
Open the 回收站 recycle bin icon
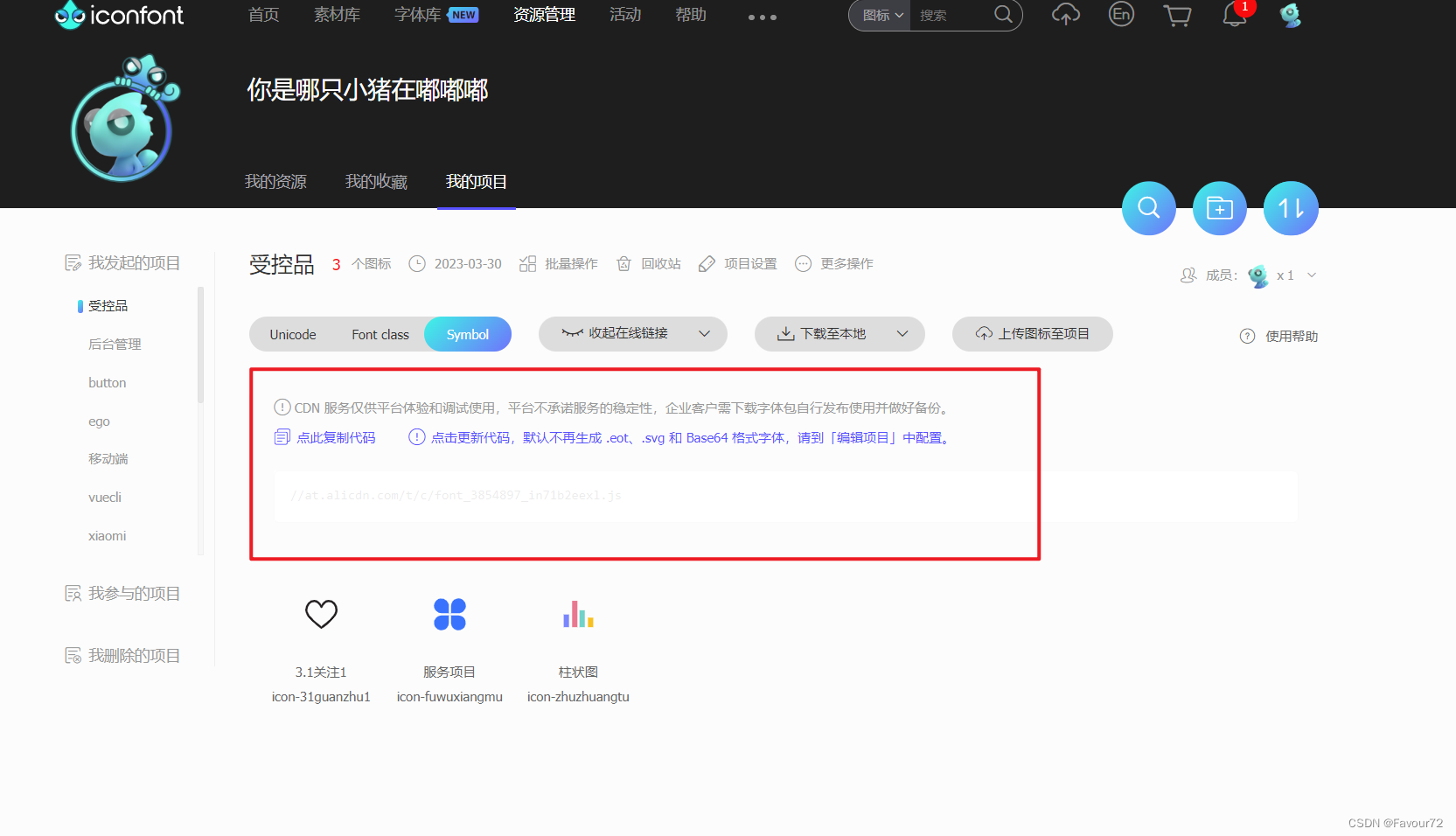(624, 263)
